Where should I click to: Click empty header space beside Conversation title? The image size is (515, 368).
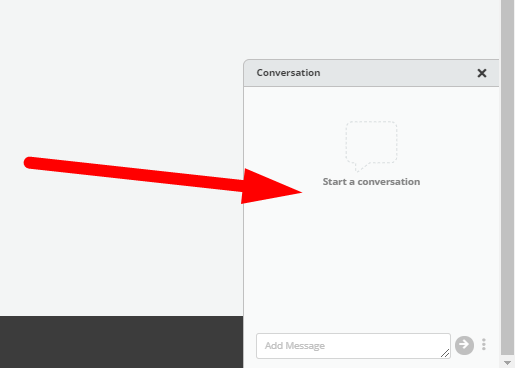click(397, 73)
